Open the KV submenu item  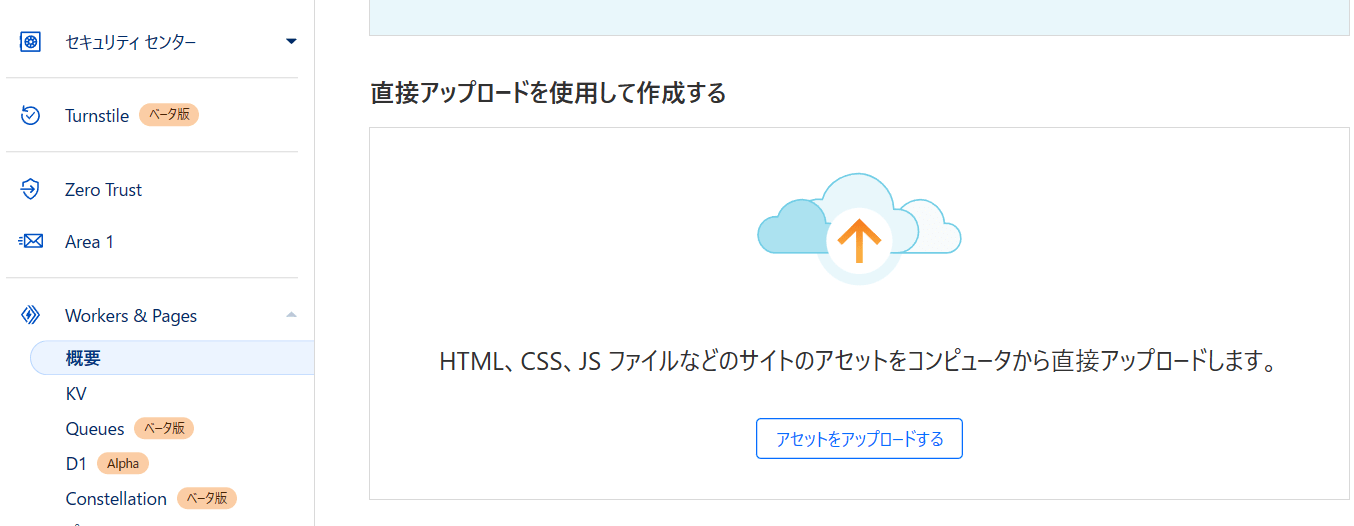[x=76, y=394]
